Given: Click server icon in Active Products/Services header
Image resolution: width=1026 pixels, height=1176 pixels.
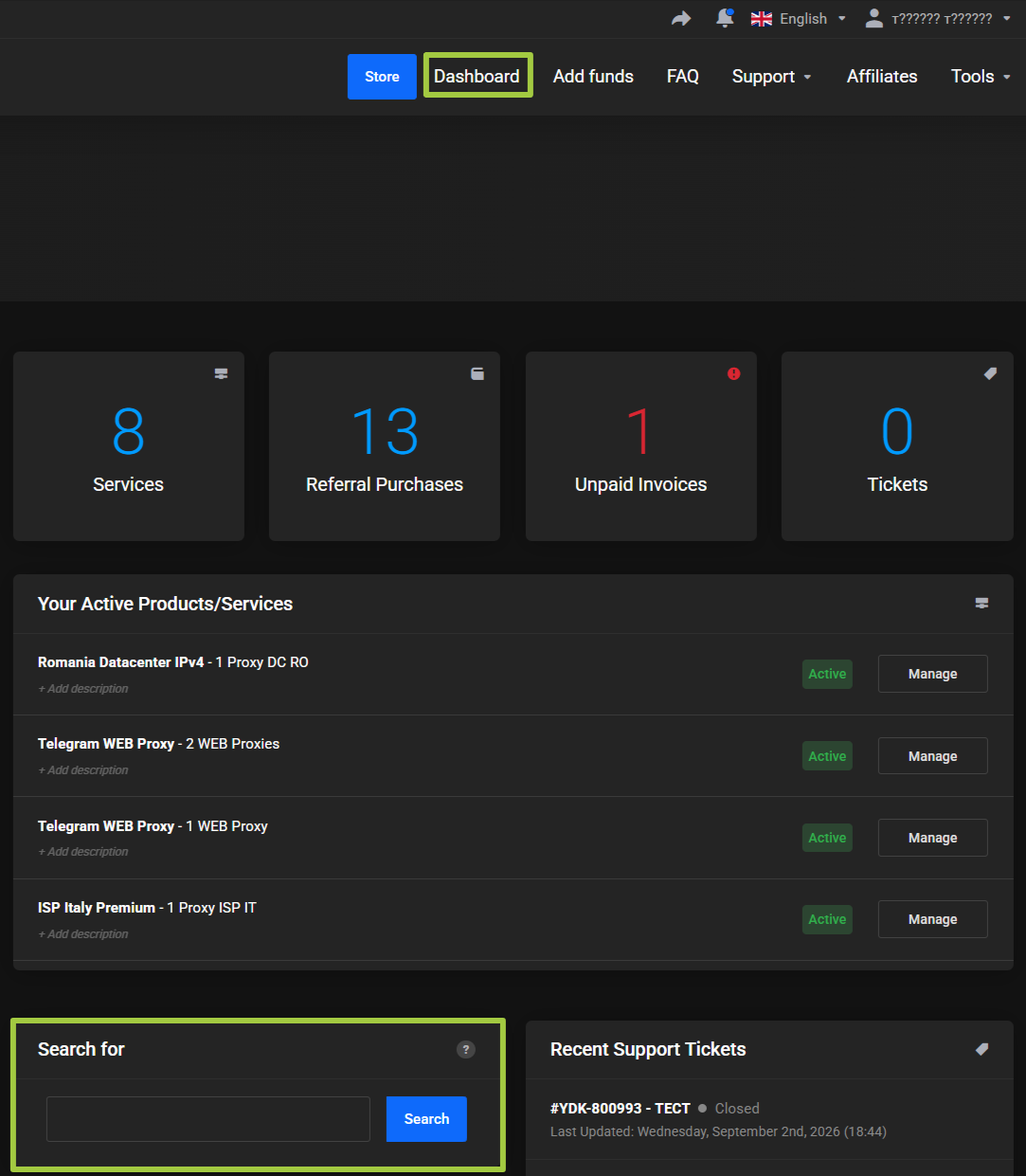Looking at the screenshot, I should tap(981, 603).
